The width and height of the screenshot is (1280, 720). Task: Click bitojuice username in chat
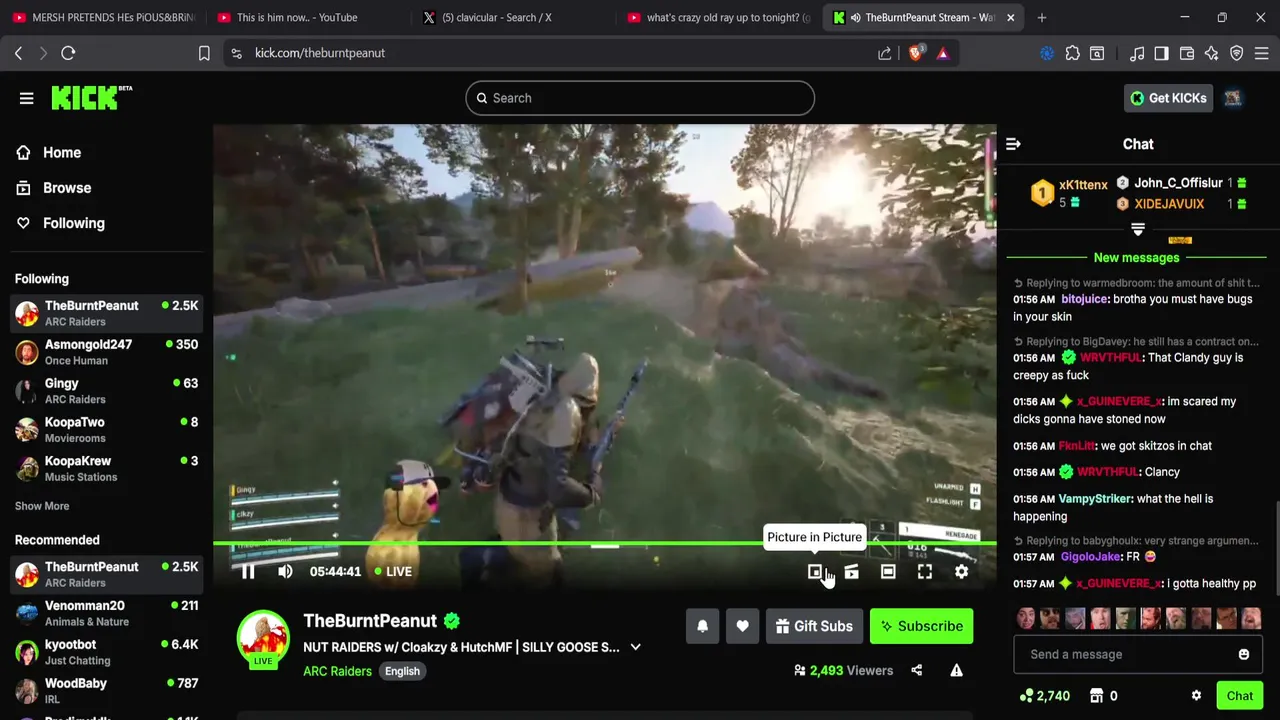click(x=1084, y=299)
